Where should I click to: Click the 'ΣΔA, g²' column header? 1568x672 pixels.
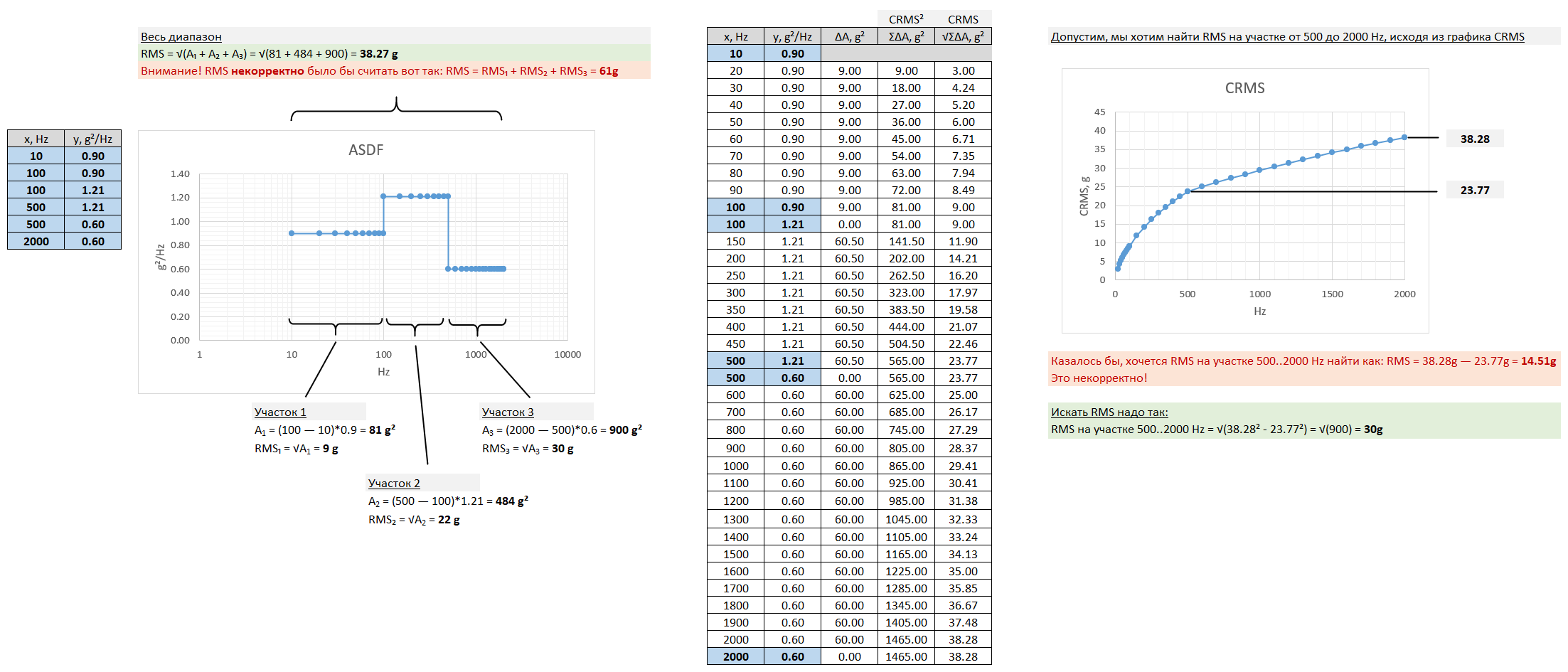[x=907, y=36]
